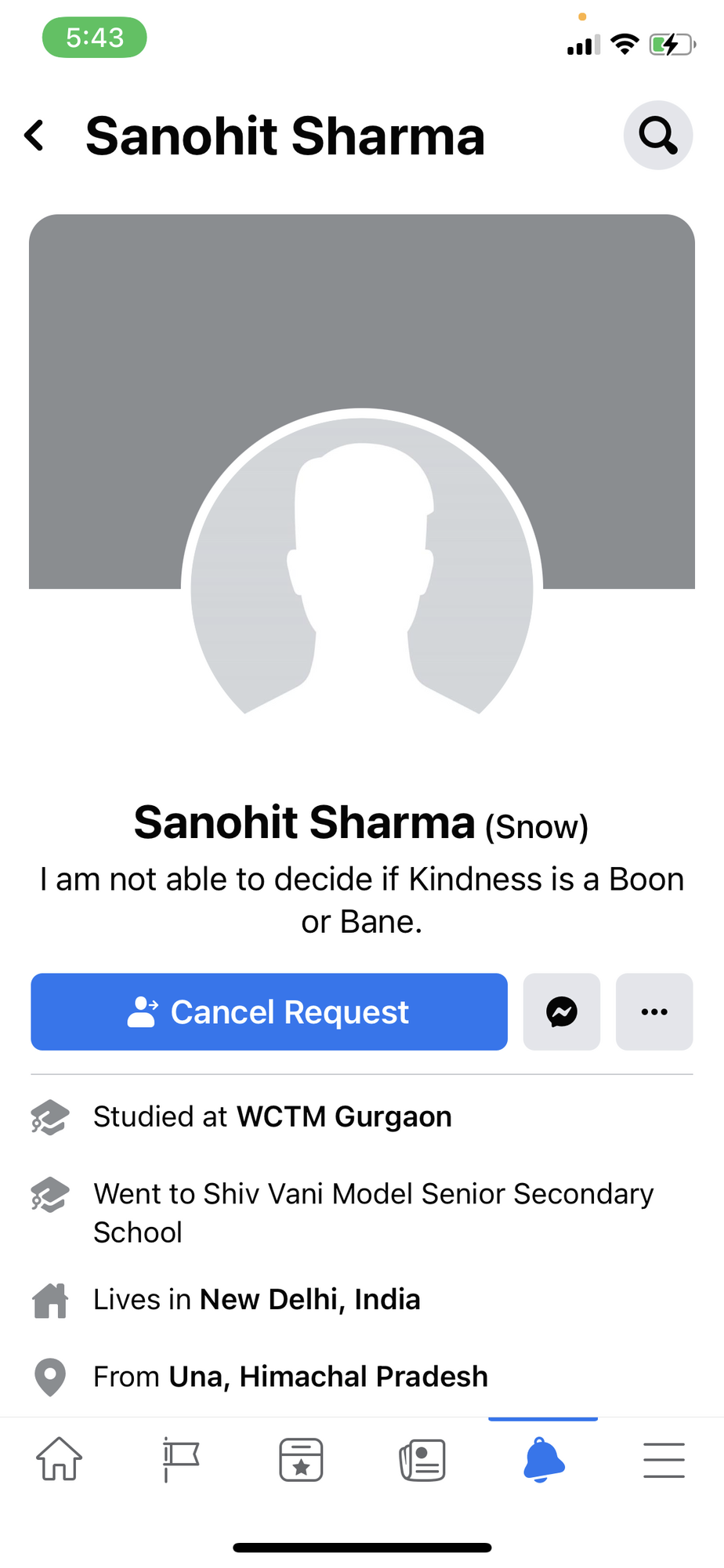Open the News tab icon
This screenshot has width=724, height=1568.
tap(422, 1459)
